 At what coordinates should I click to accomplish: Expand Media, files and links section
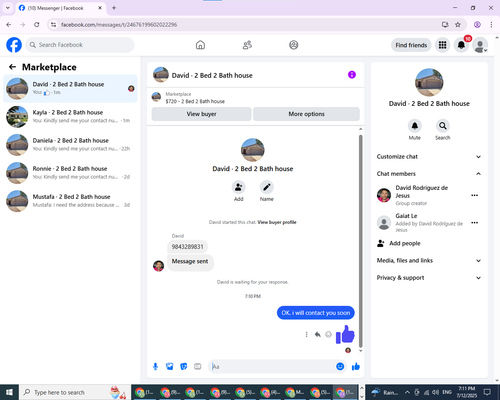coord(429,261)
